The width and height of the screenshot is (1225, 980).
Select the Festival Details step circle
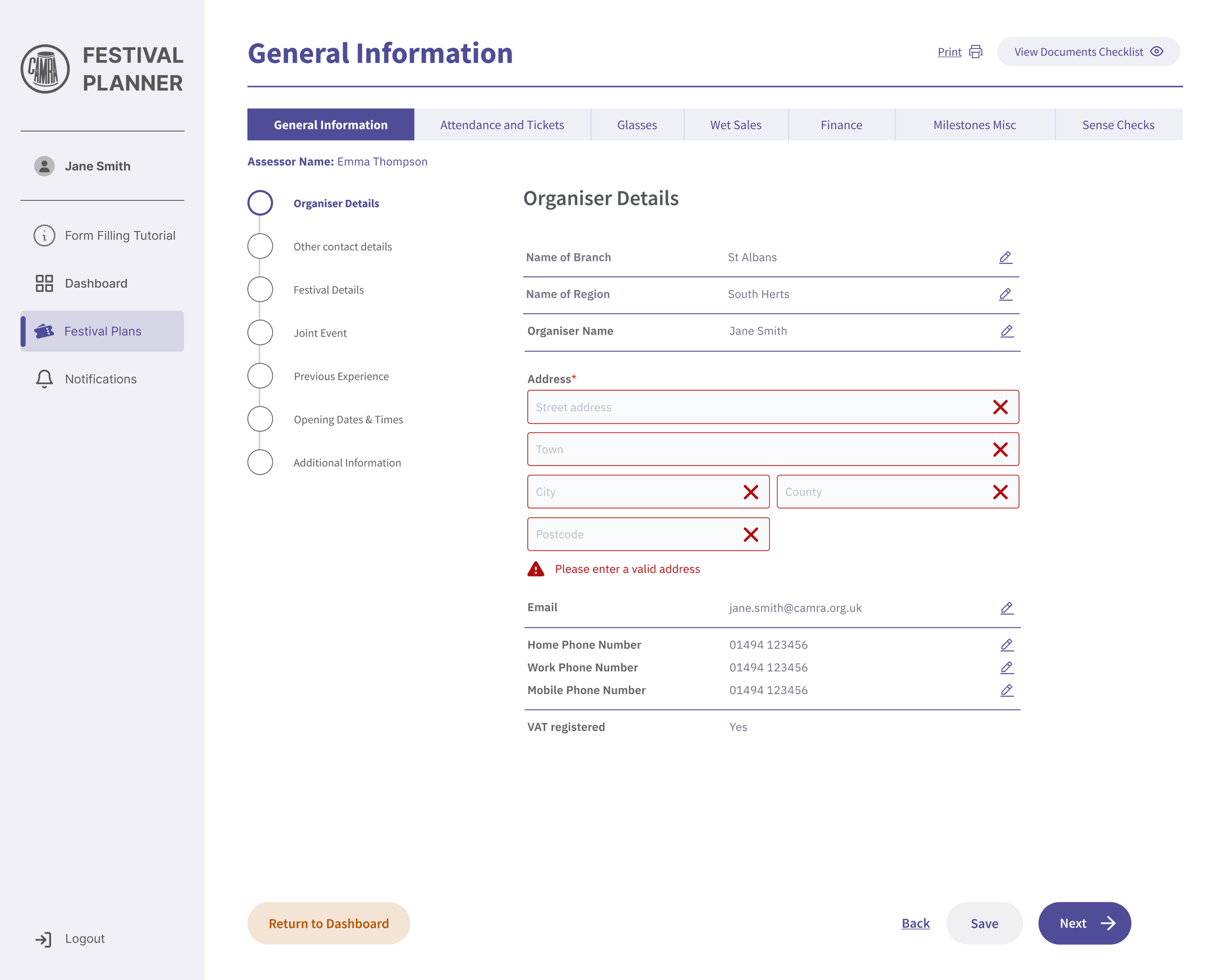[260, 289]
